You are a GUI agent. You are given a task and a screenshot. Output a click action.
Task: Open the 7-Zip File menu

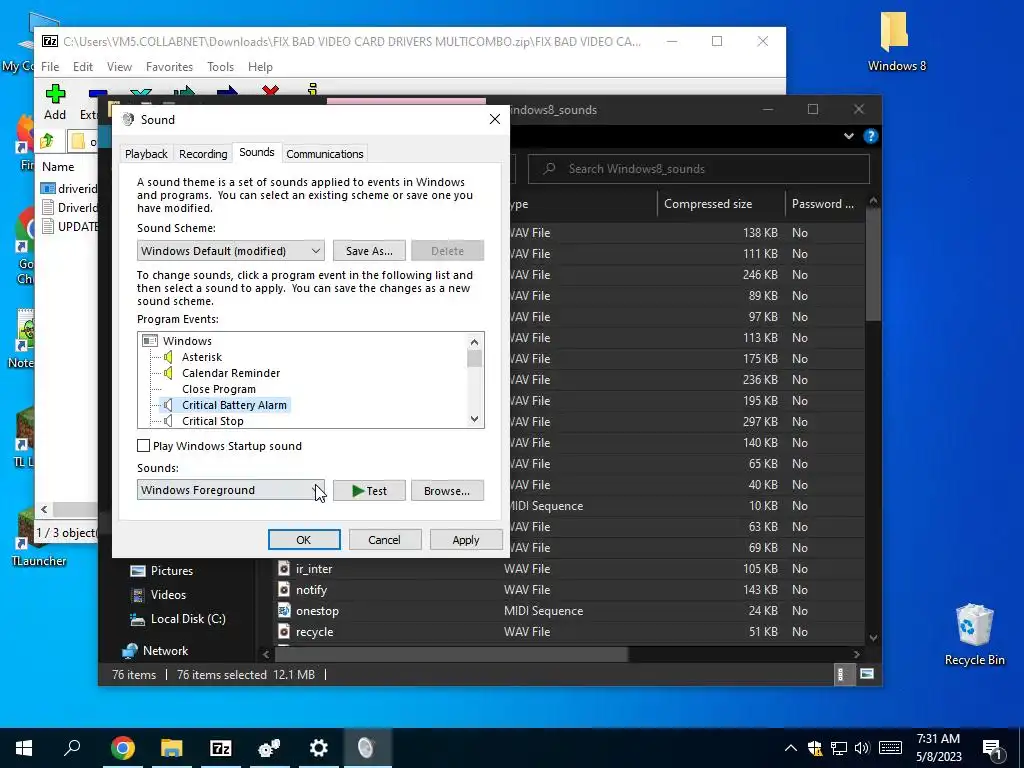[x=50, y=67]
